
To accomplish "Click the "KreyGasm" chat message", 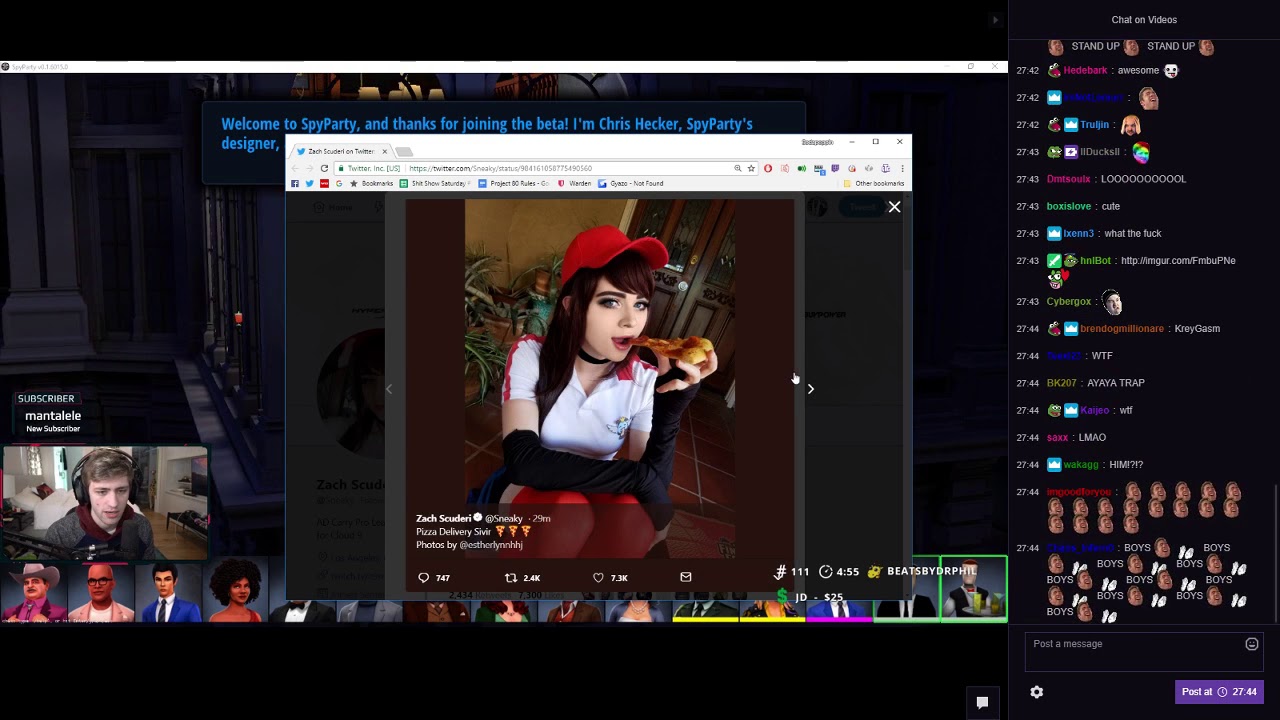I will point(1197,329).
